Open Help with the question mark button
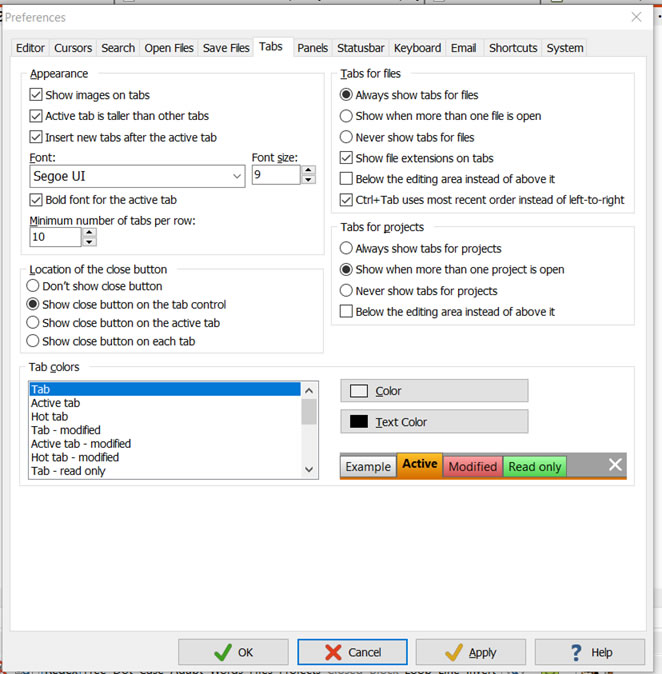Image resolution: width=662 pixels, height=674 pixels. tap(589, 652)
